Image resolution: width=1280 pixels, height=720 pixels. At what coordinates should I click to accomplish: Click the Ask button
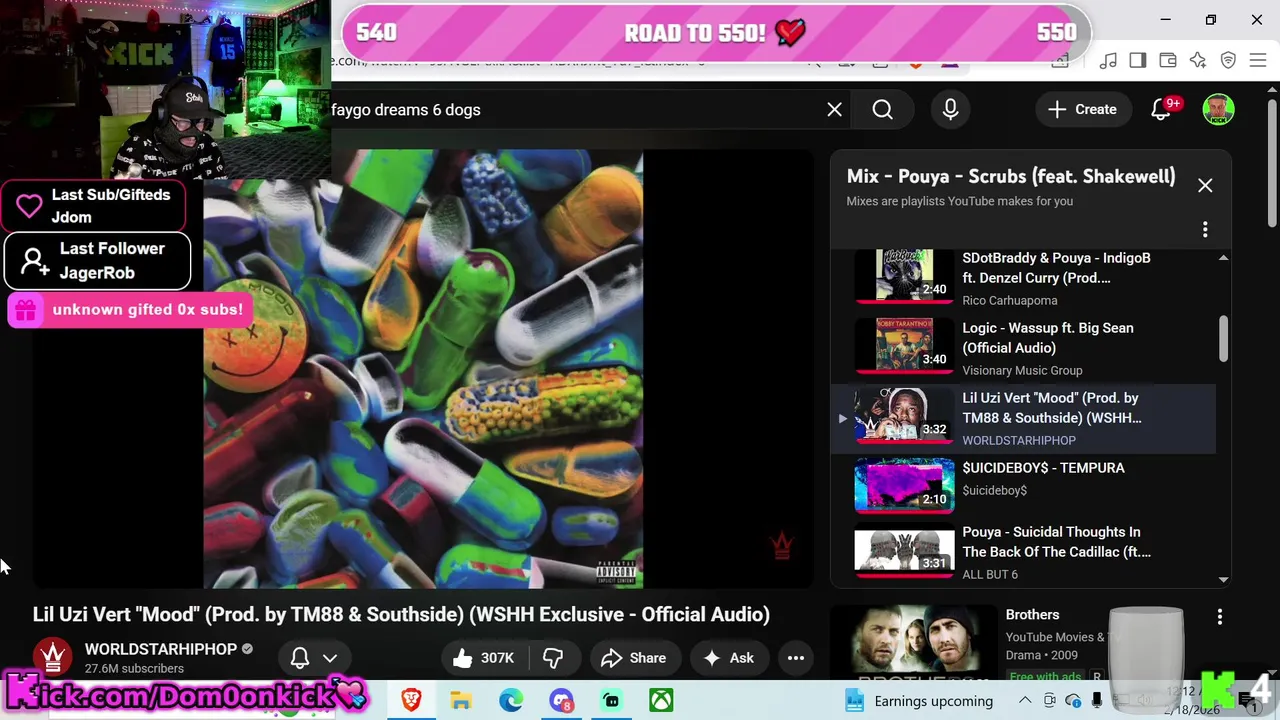pyautogui.click(x=728, y=658)
